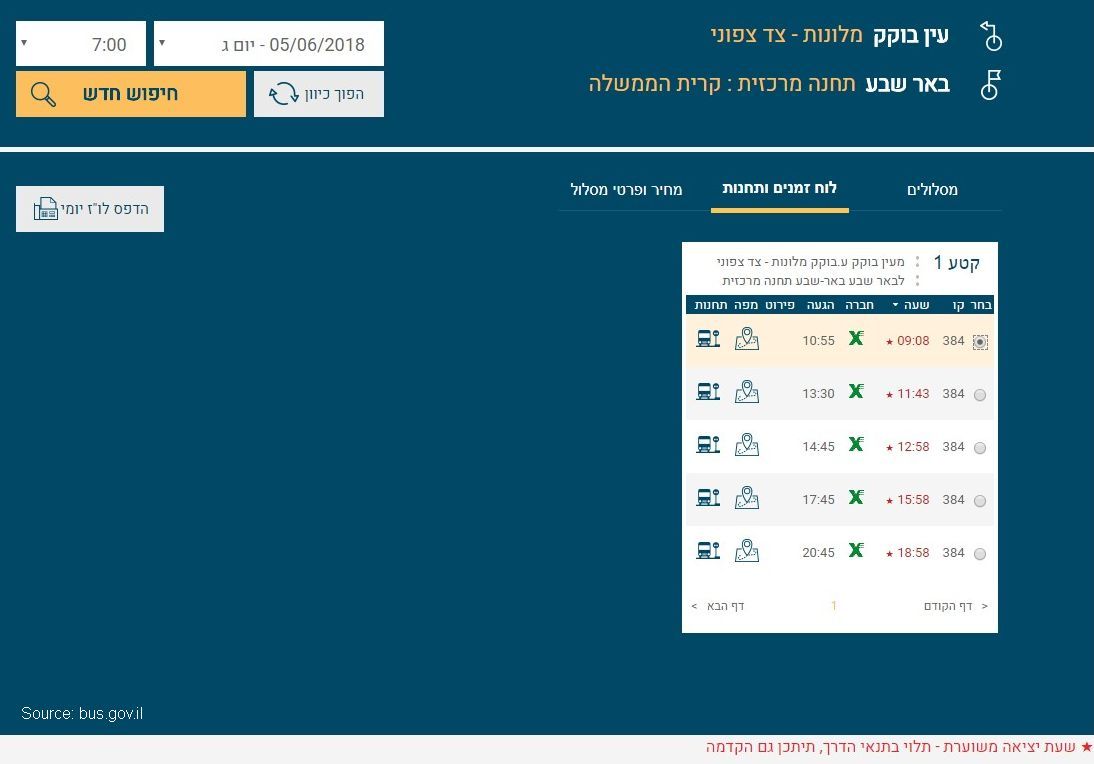Click the 09:08 departure time
The image size is (1094, 764).
[x=913, y=340]
